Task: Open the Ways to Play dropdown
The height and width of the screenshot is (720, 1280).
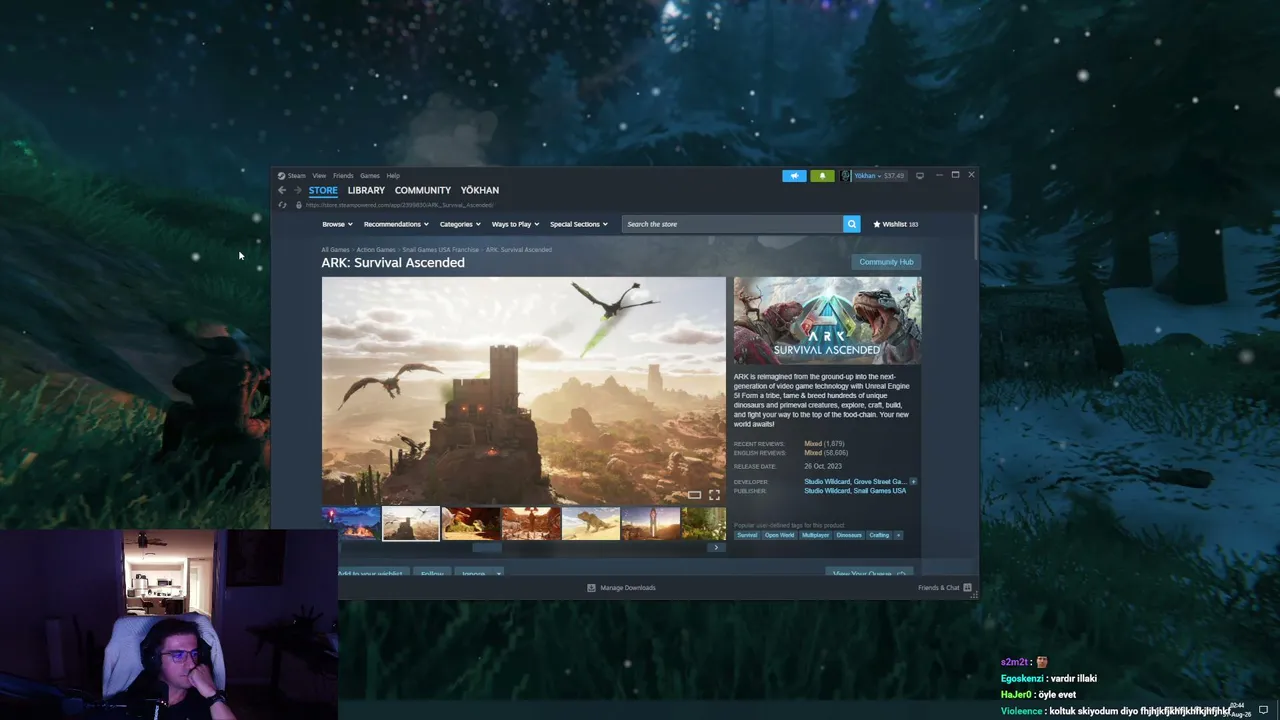Action: coord(515,224)
